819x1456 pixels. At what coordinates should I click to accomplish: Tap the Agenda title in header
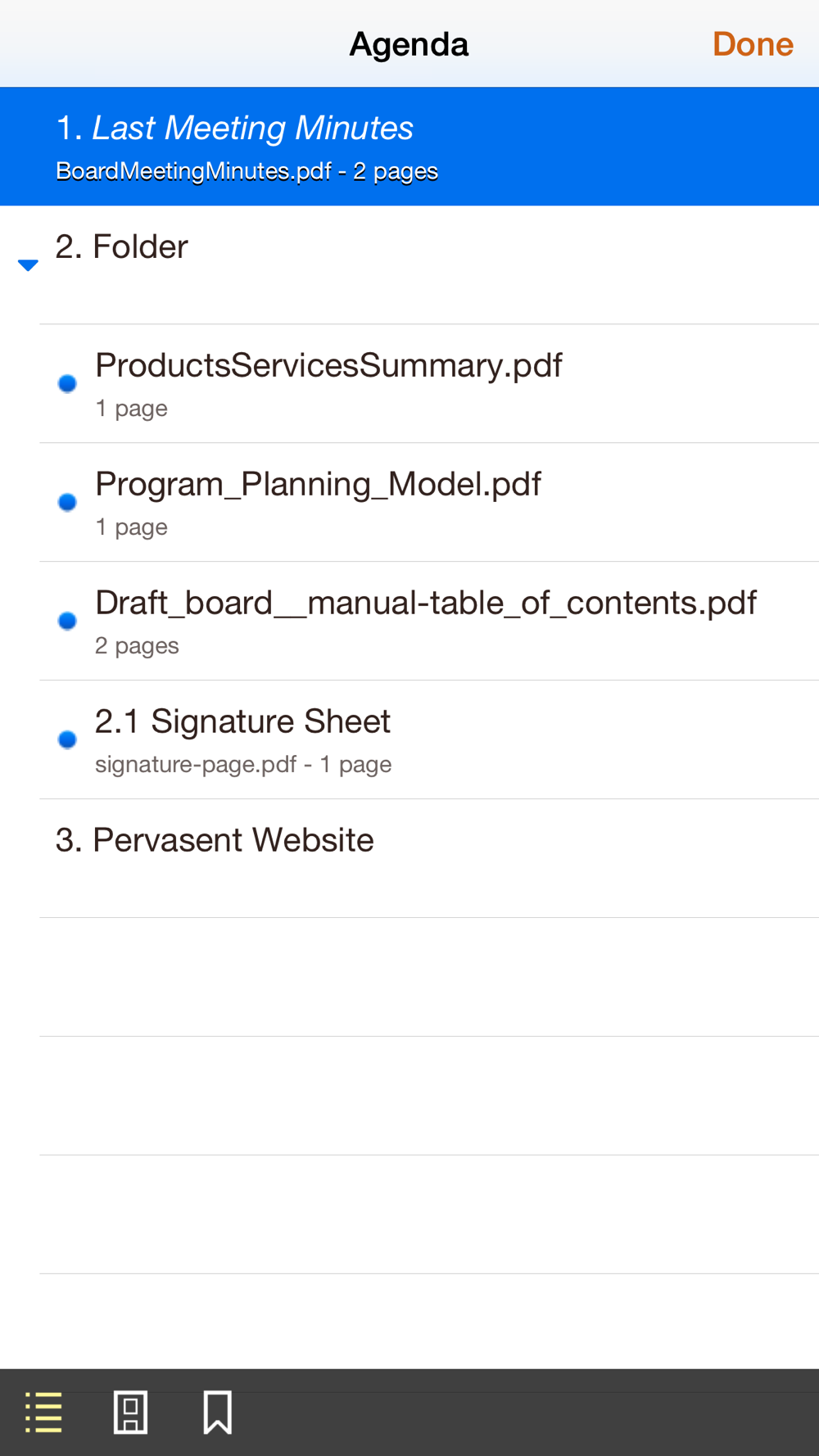tap(409, 44)
